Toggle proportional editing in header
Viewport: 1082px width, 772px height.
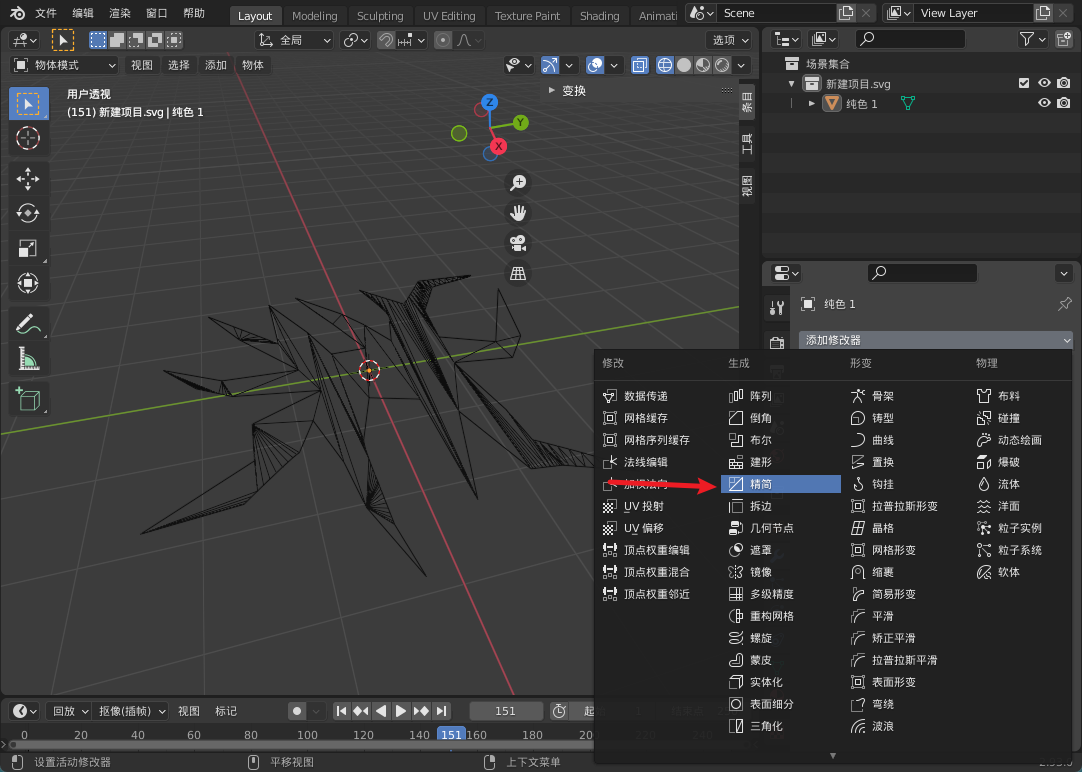click(443, 40)
